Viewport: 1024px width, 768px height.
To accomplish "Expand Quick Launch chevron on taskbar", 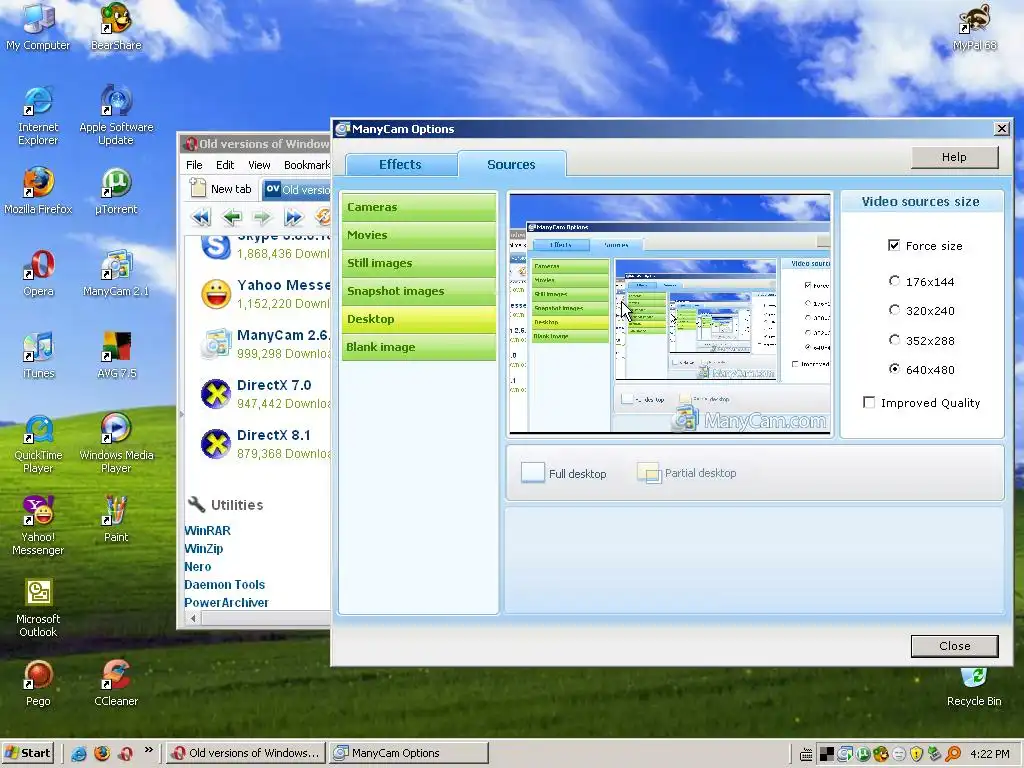I will pyautogui.click(x=148, y=750).
